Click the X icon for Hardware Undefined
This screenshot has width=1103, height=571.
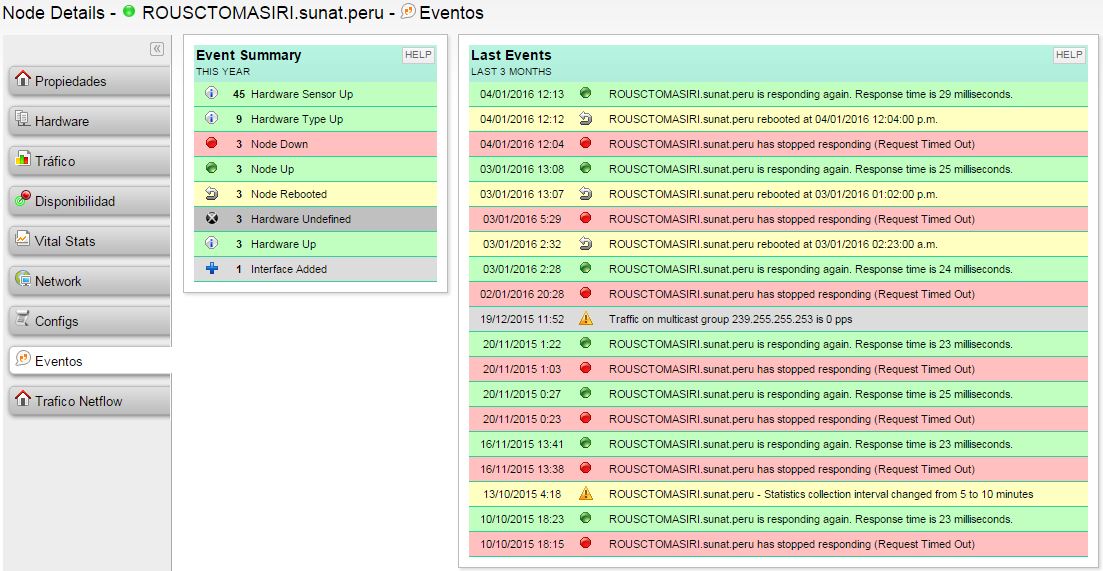point(212,218)
